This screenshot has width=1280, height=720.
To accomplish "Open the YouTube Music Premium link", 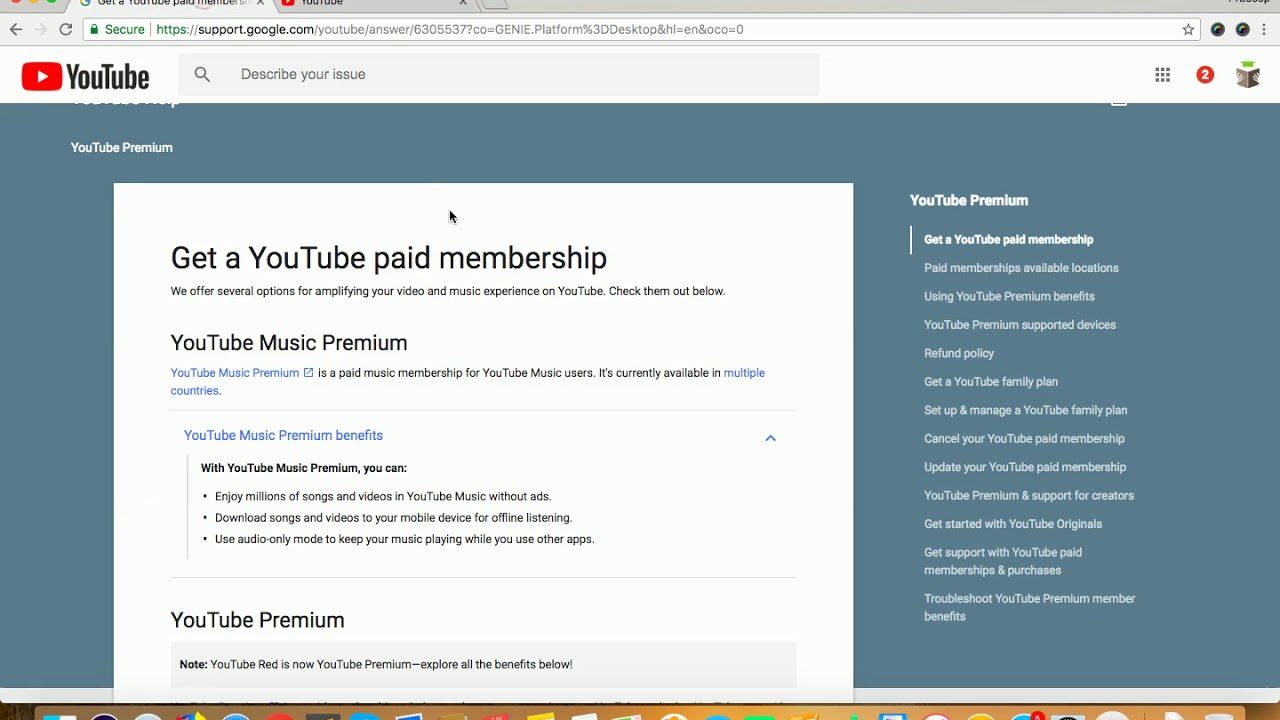I will coord(235,373).
